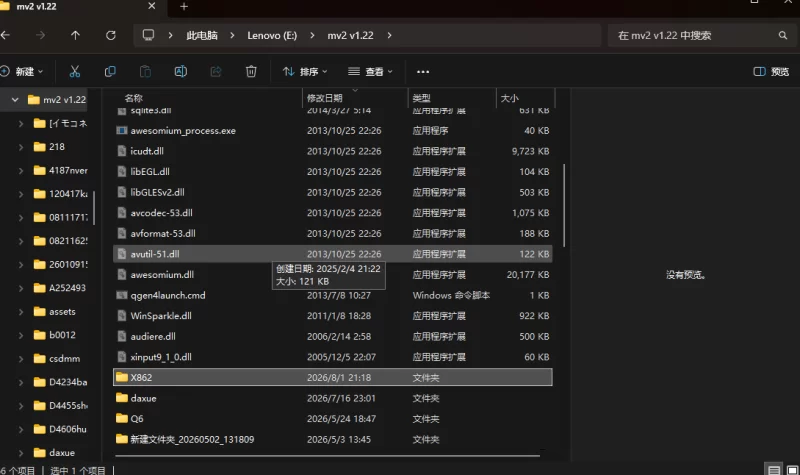Screen dimensions: 800x475
Task: Select the WinSparkle.dll file
Action: pos(332,316)
